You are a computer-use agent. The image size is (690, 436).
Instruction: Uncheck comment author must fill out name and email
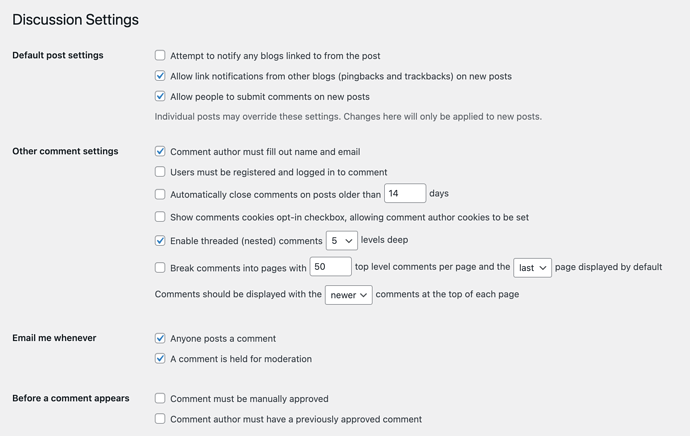(x=160, y=152)
